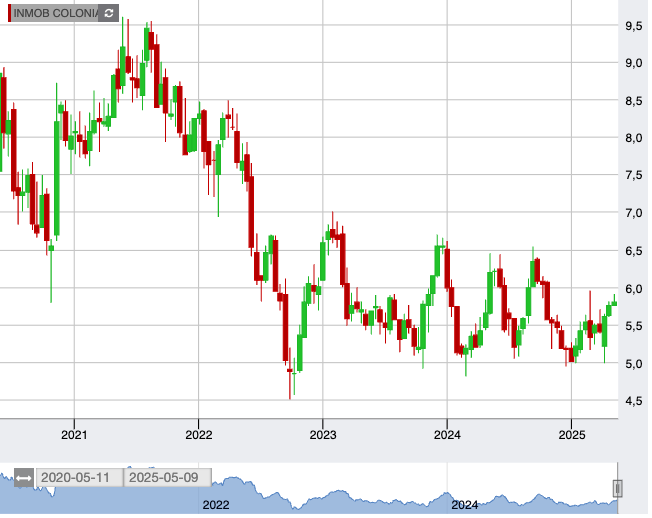The width and height of the screenshot is (652, 518).
Task: Click the 6,0 price axis label
Action: coord(634,289)
